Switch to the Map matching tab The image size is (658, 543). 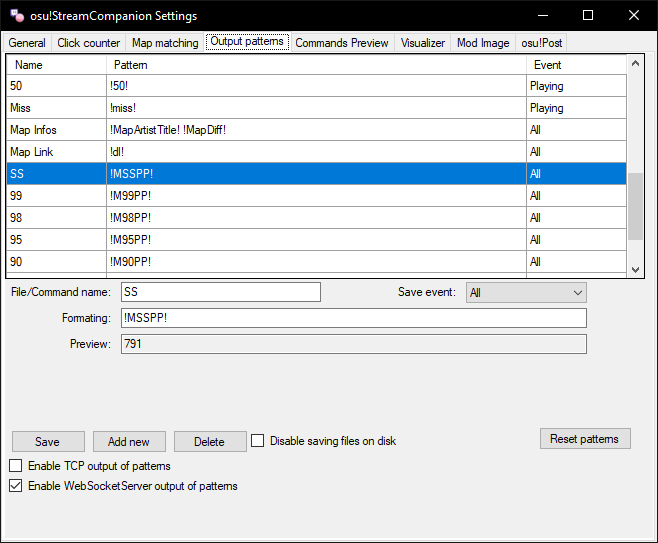pyautogui.click(x=165, y=43)
